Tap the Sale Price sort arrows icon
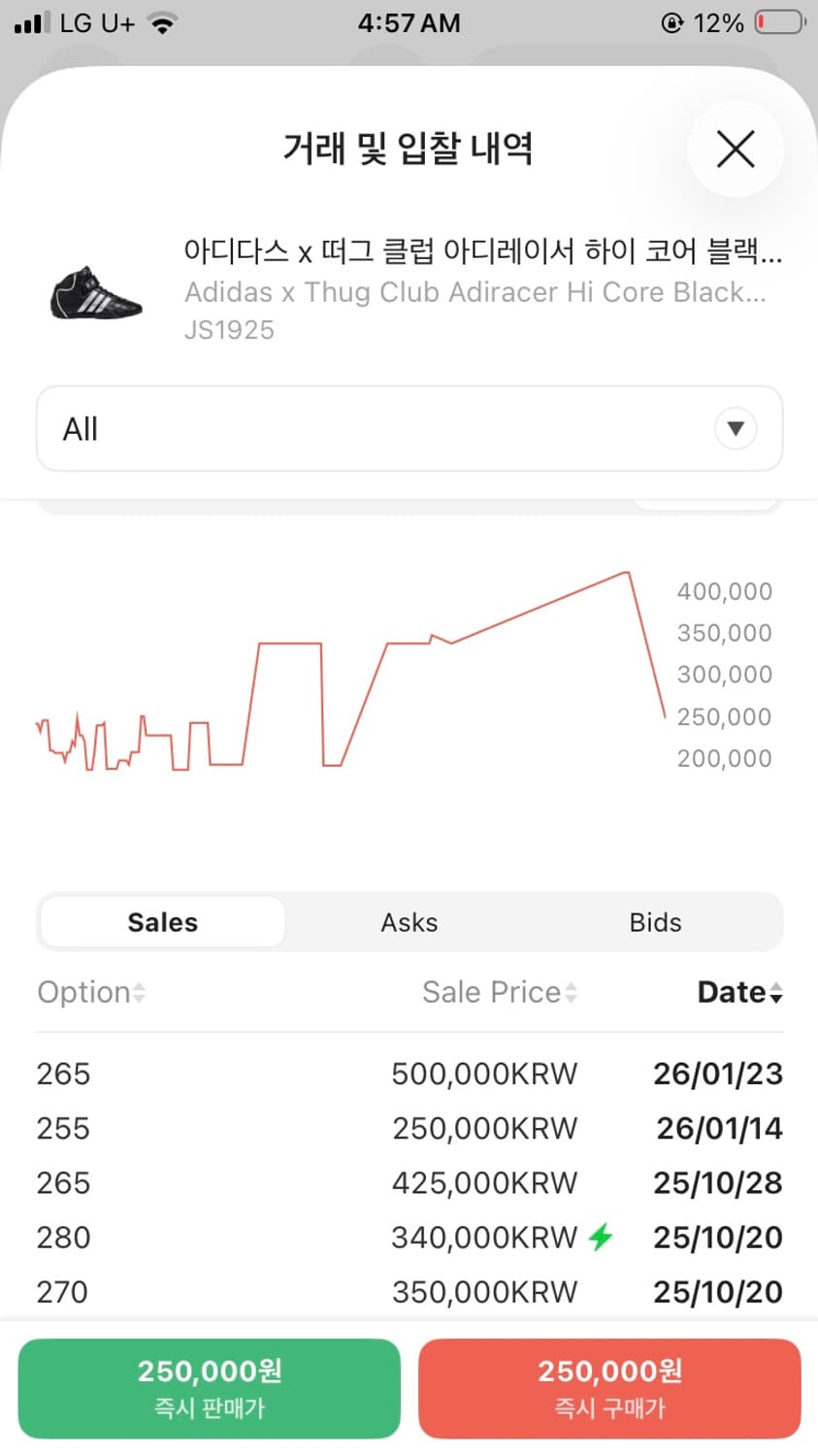The image size is (818, 1456). pos(572,993)
